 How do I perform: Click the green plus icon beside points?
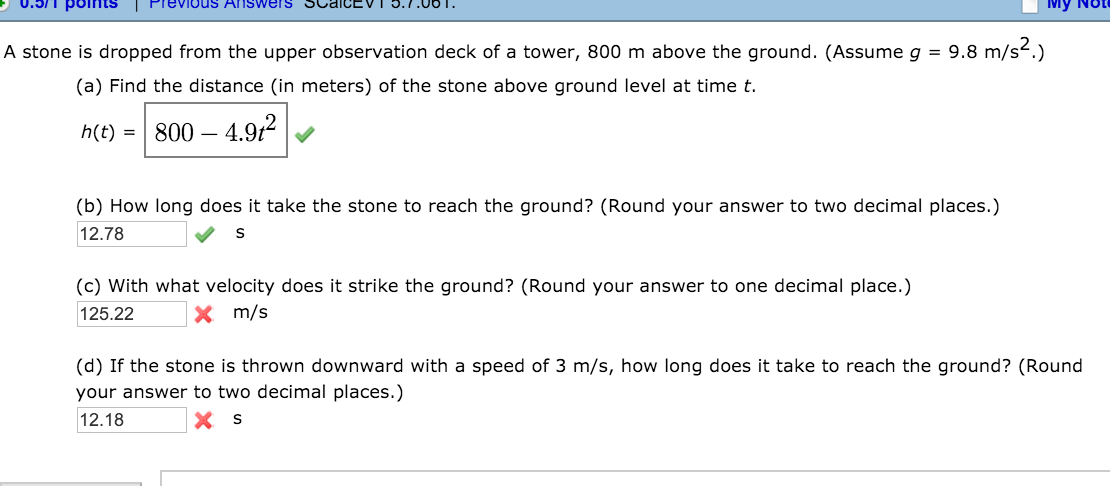point(4,4)
